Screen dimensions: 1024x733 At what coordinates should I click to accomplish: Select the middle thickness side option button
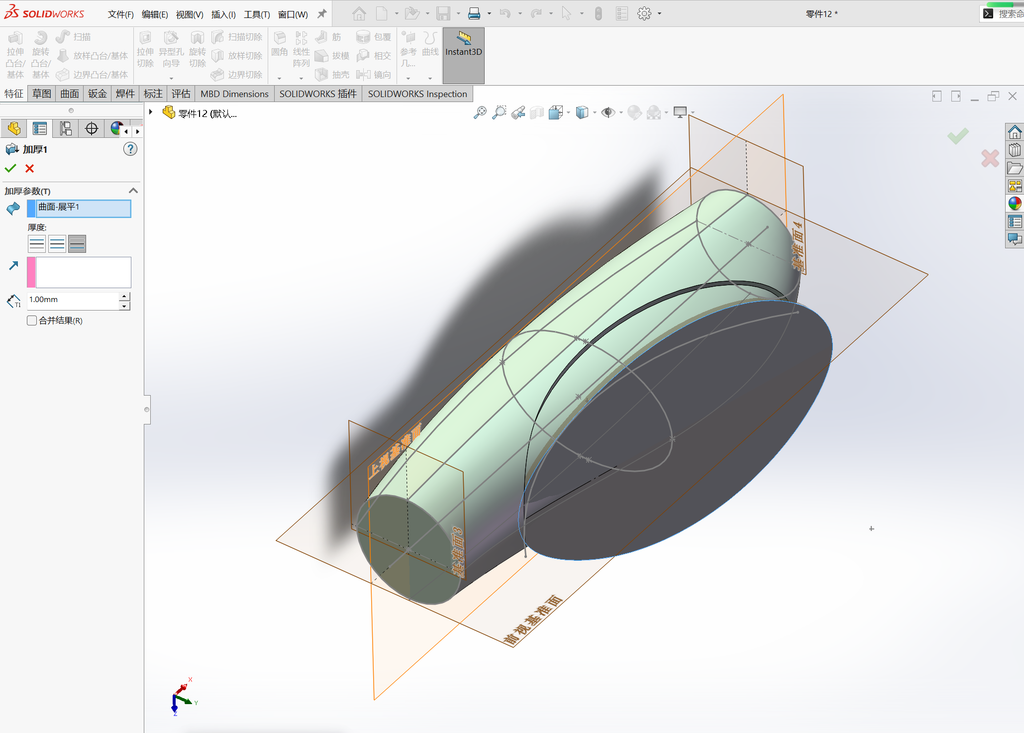coord(57,244)
